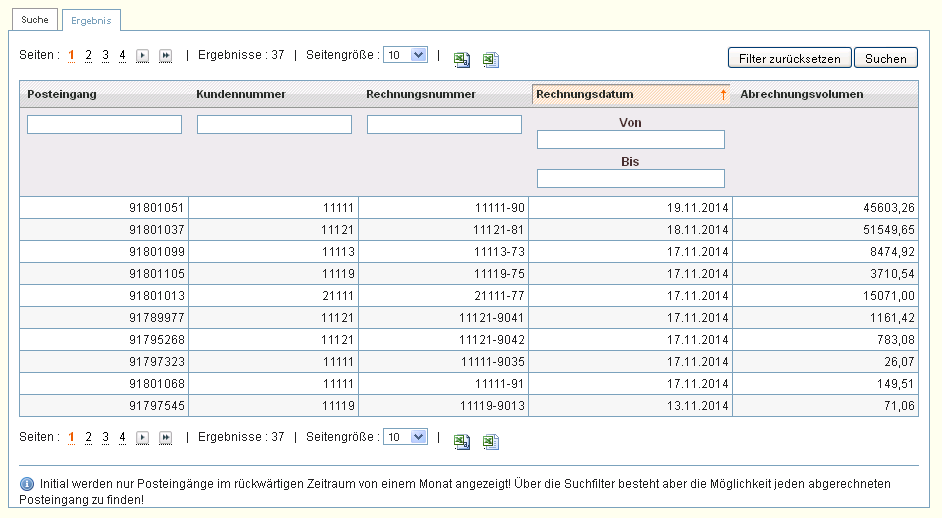Click Abrechnungsvolumen 15071,00
Screen dimensions: 942x518
coord(889,296)
